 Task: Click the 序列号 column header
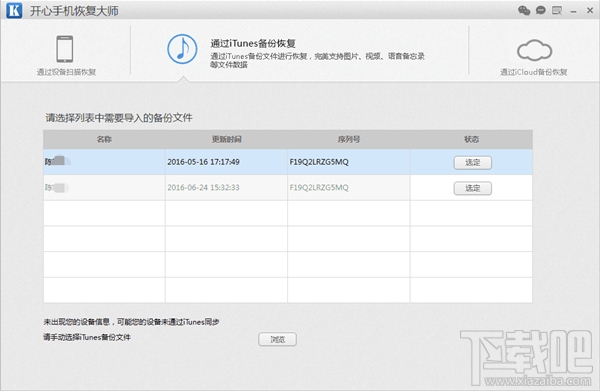click(349, 139)
